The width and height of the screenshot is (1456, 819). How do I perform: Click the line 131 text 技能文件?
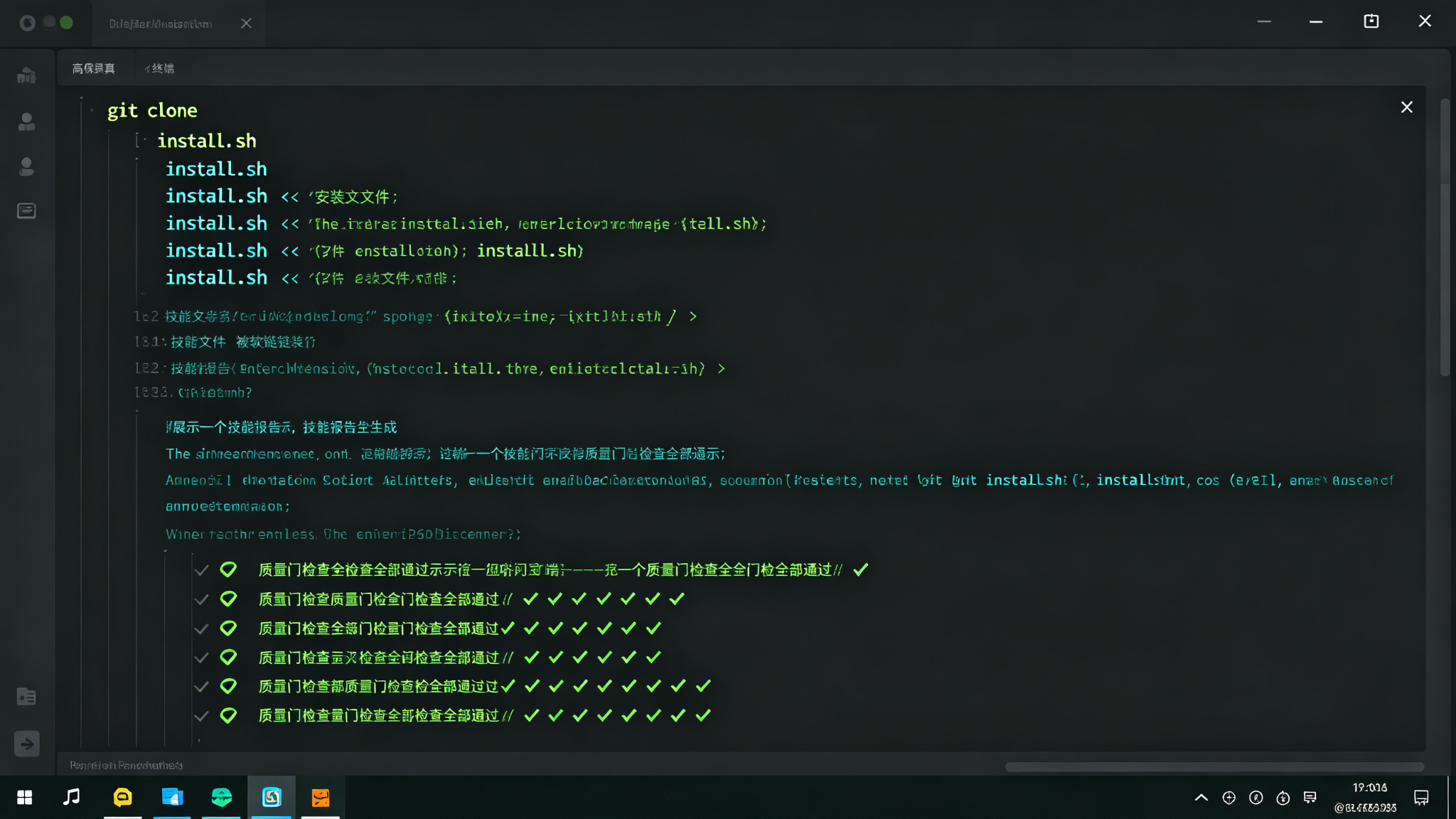(198, 342)
